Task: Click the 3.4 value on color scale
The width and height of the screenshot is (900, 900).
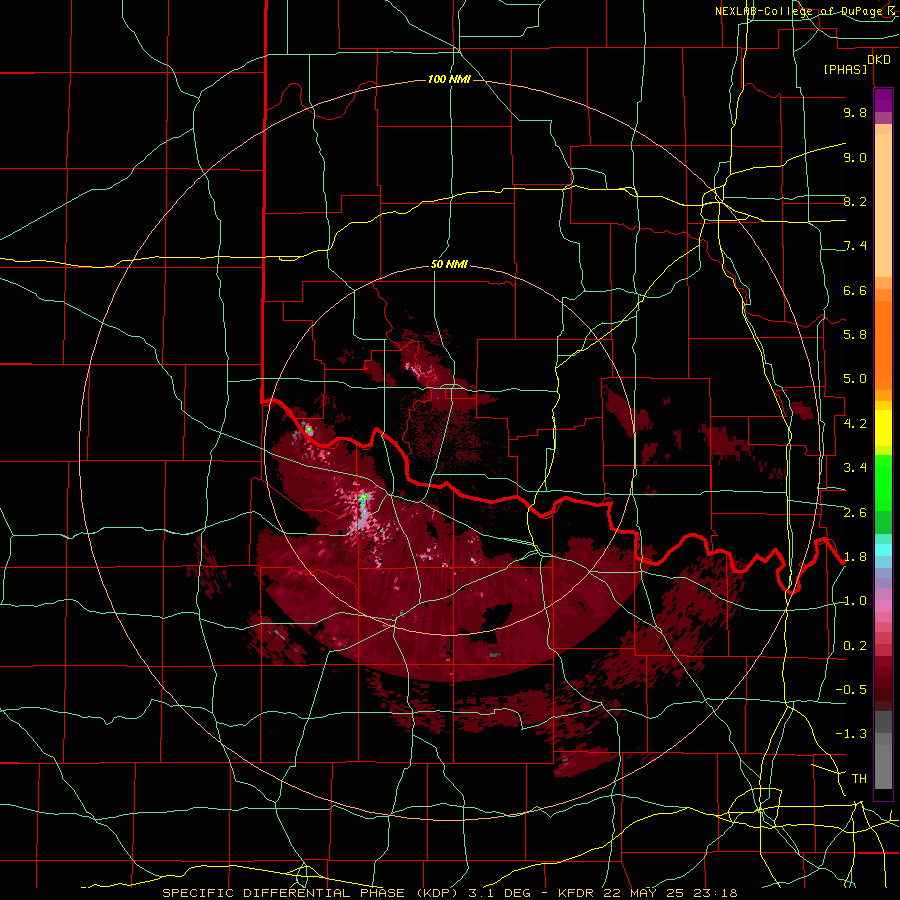Action: coord(855,468)
